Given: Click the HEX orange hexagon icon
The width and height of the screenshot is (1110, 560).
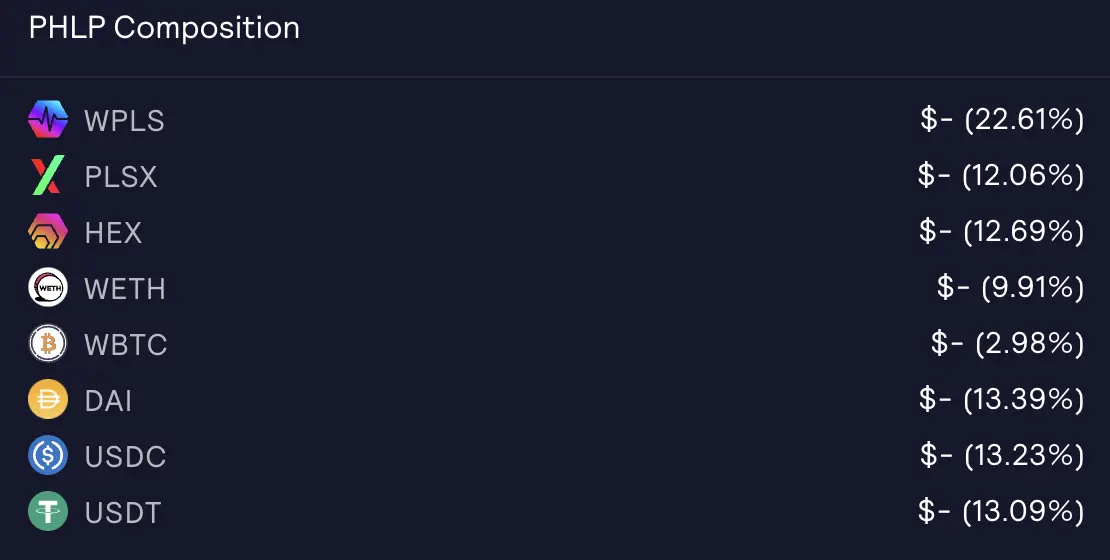Looking at the screenshot, I should tap(48, 232).
